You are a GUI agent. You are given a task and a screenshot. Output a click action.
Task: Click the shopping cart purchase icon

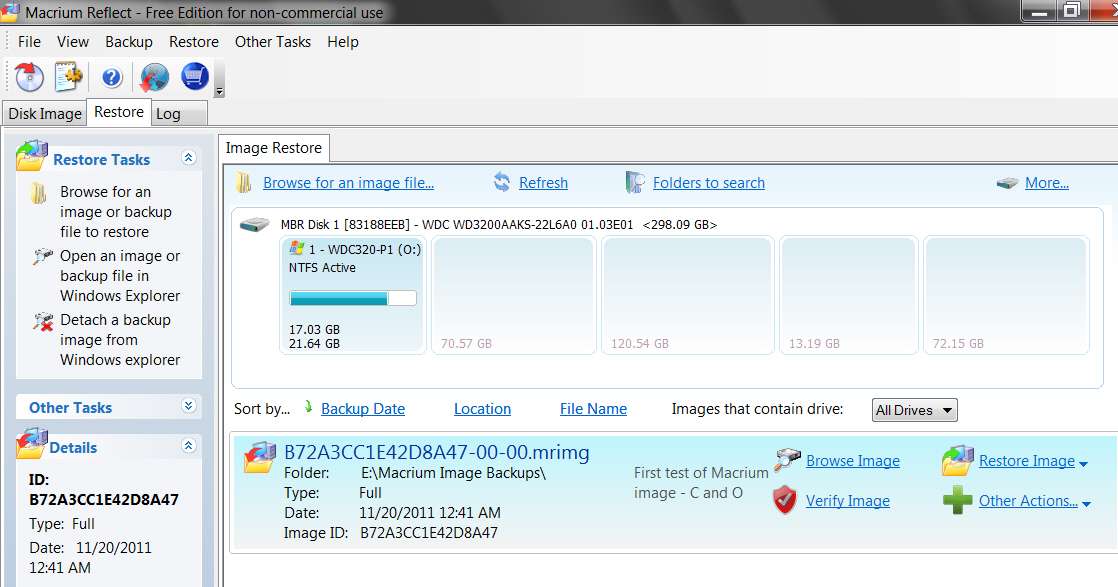(195, 76)
